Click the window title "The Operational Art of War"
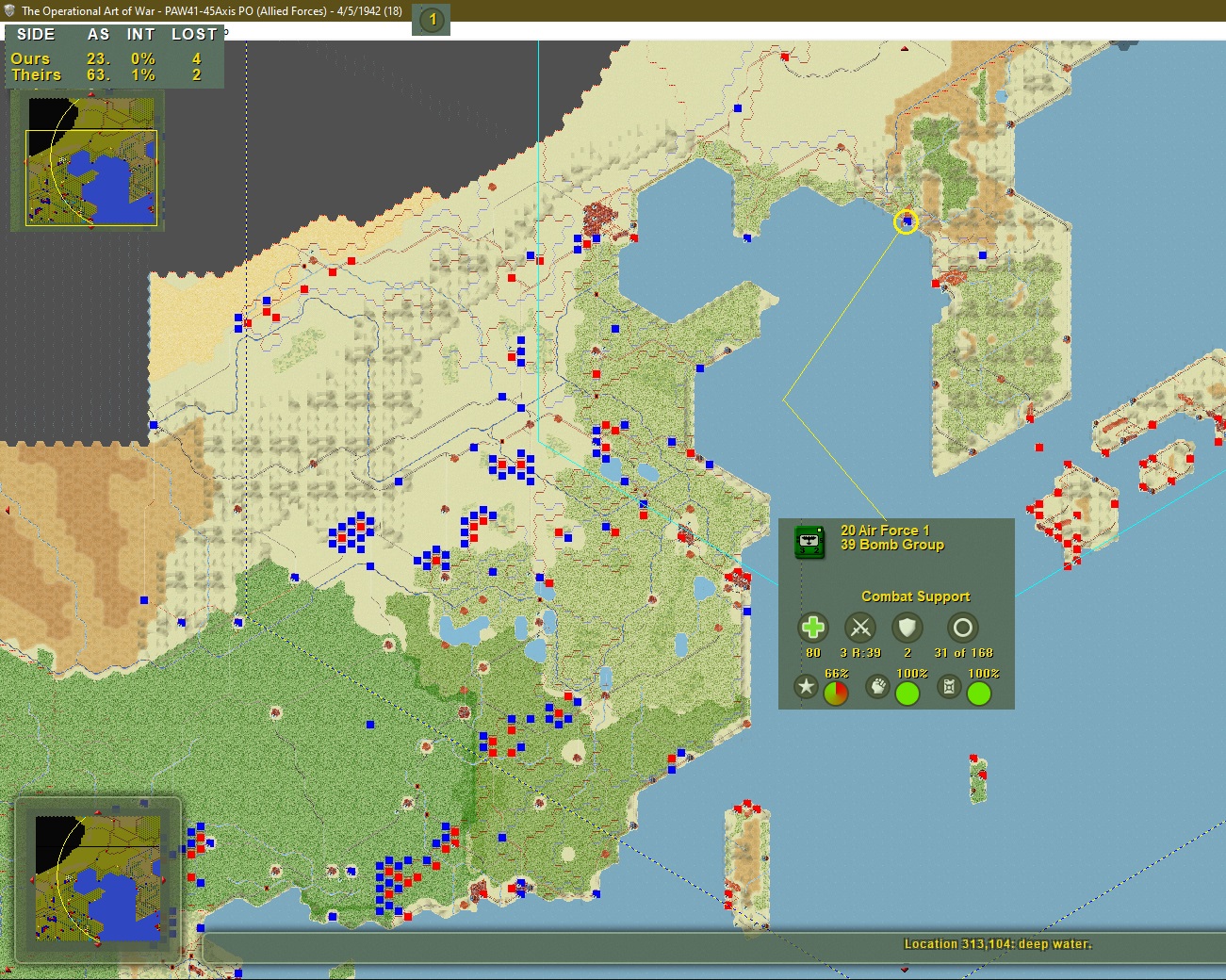 pos(88,11)
